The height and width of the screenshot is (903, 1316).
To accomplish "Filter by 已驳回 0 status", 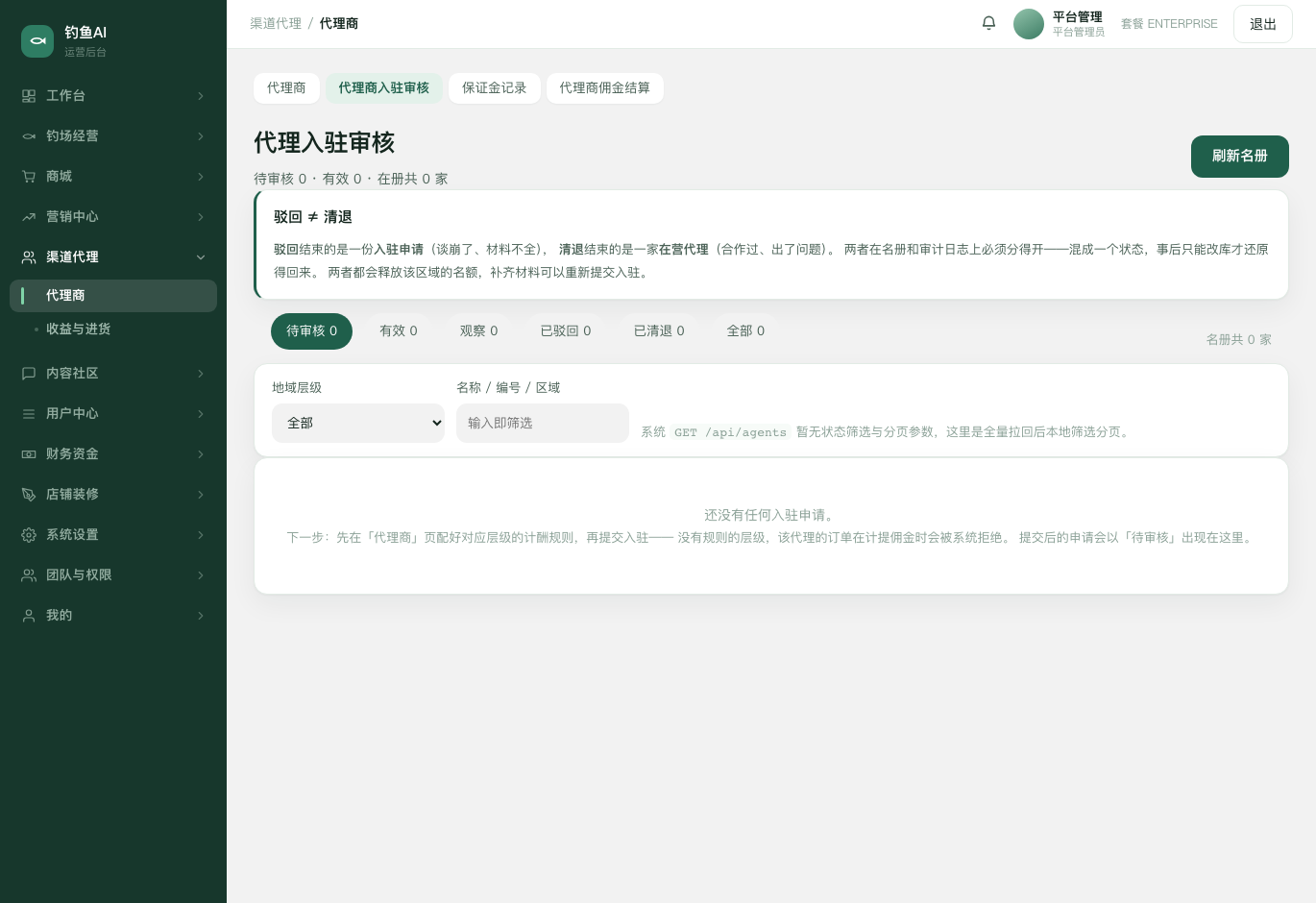I will [x=566, y=331].
